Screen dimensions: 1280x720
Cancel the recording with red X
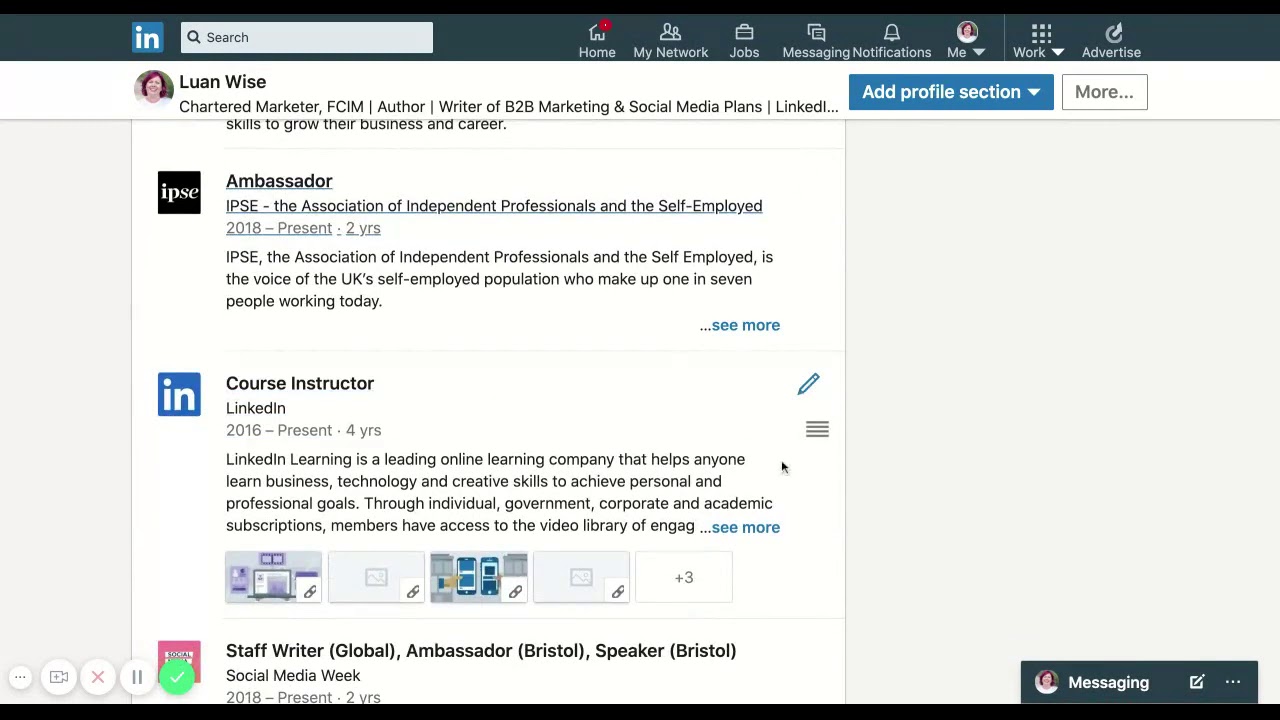(98, 678)
